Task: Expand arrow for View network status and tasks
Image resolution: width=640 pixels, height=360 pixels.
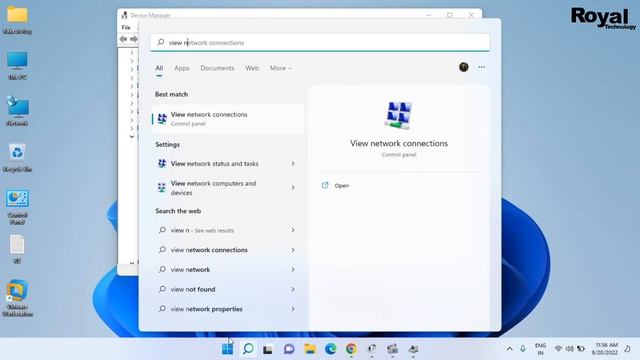Action: [293, 164]
